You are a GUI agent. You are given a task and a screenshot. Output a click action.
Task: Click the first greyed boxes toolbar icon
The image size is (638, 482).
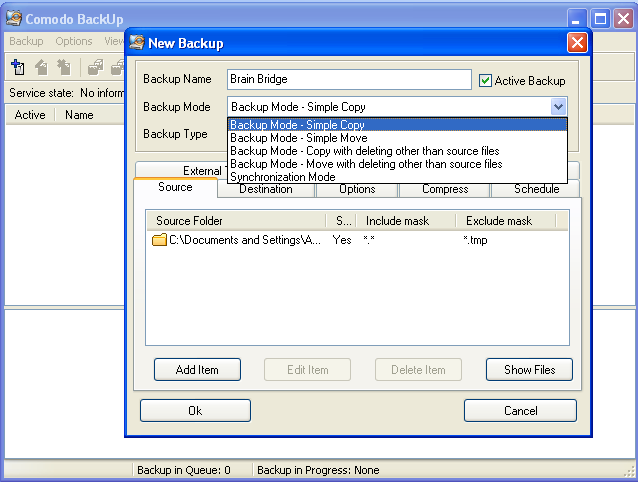(95, 67)
